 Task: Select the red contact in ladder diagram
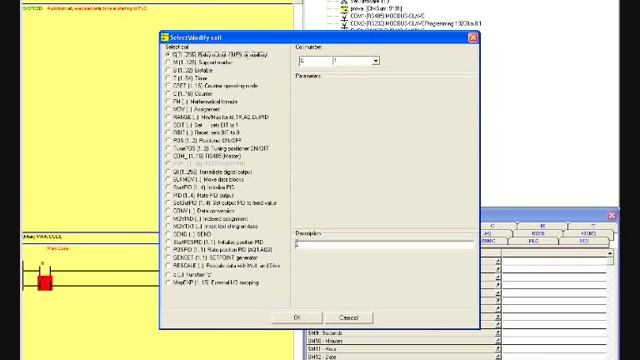point(45,282)
